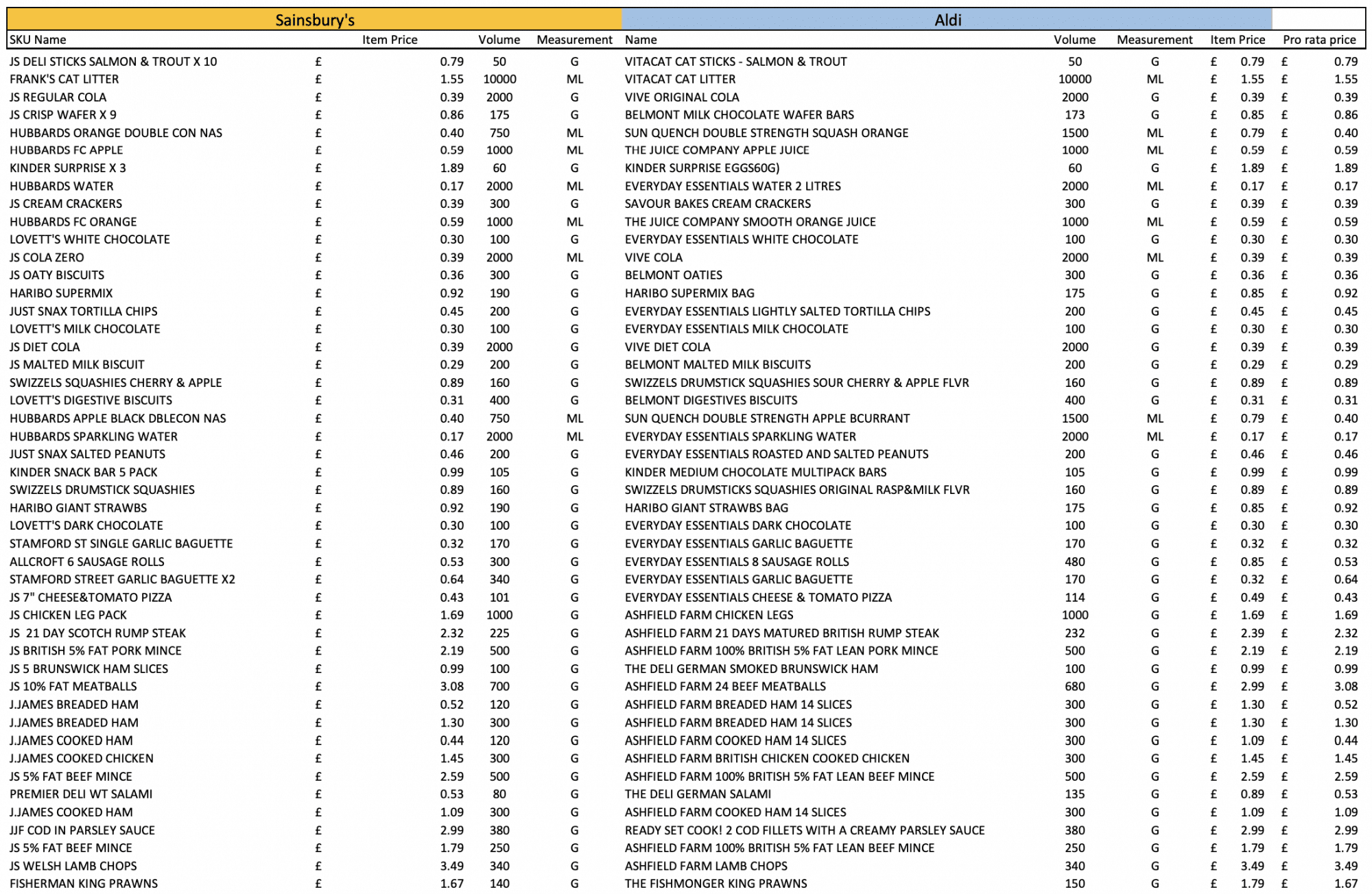Screen dimensions: 1372x894
Task: Select the JS WELSH LAMB CHOPS cell
Action: (73, 867)
